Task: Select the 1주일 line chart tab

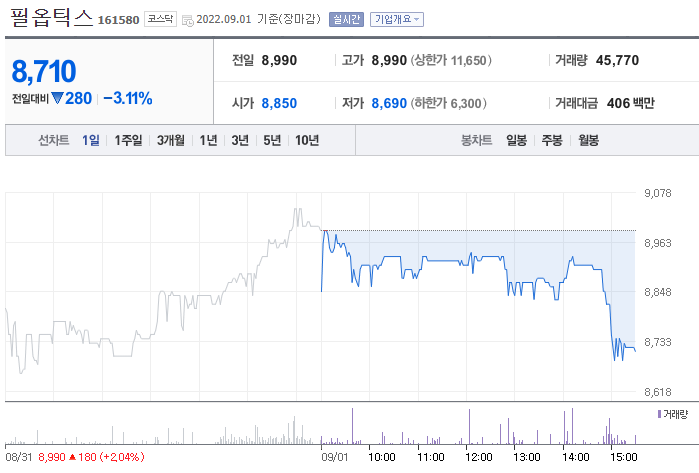Action: (128, 140)
